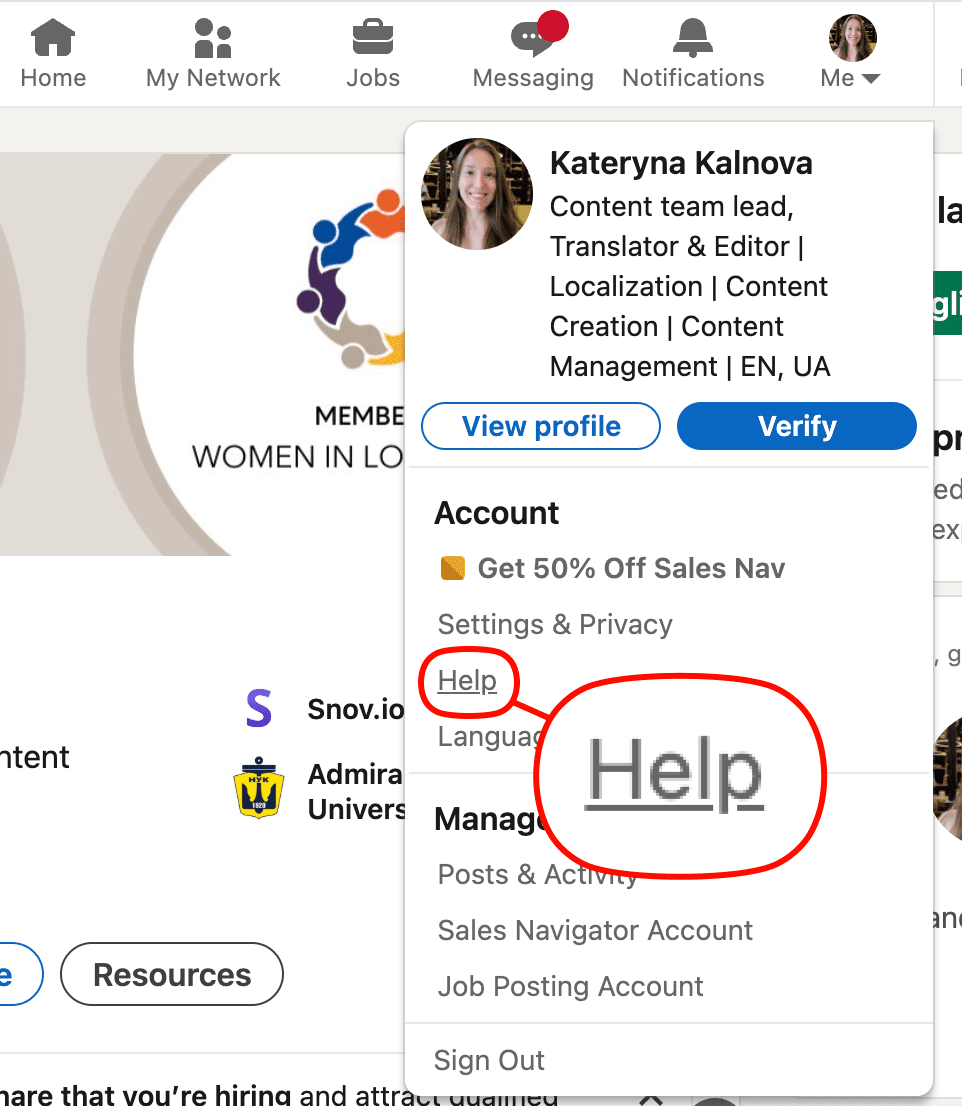
Task: Go to the Home feed icon
Action: [53, 39]
